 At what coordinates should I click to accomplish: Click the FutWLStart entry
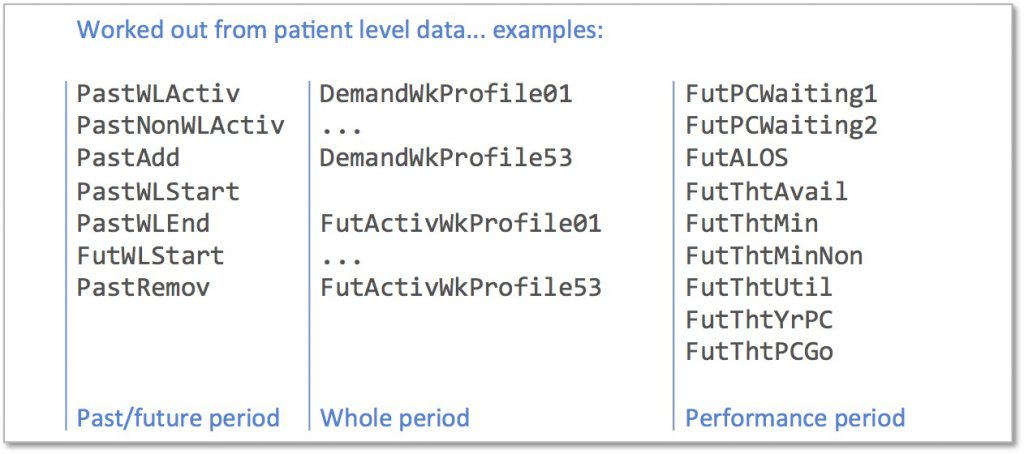(x=150, y=255)
